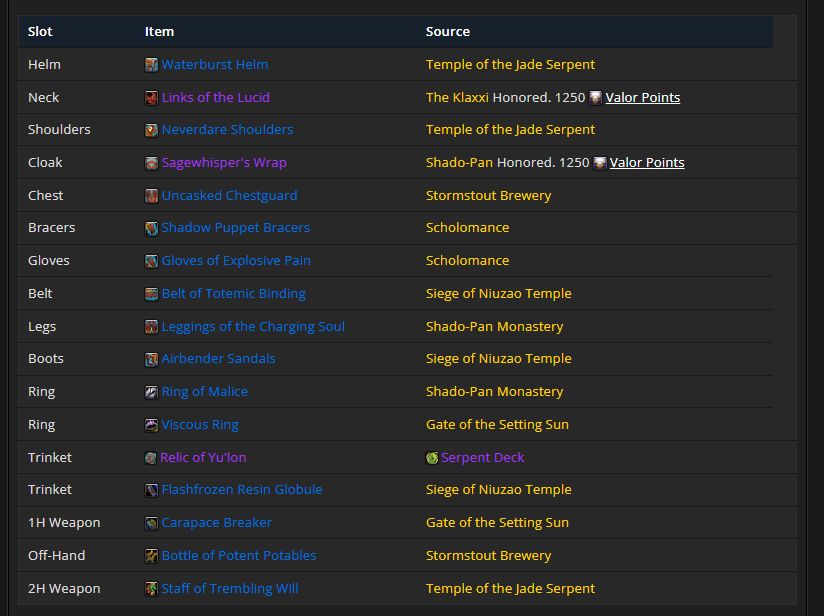Screen dimensions: 824x616
Task: Open the Uncasked Chestguard link
Action: (x=229, y=196)
